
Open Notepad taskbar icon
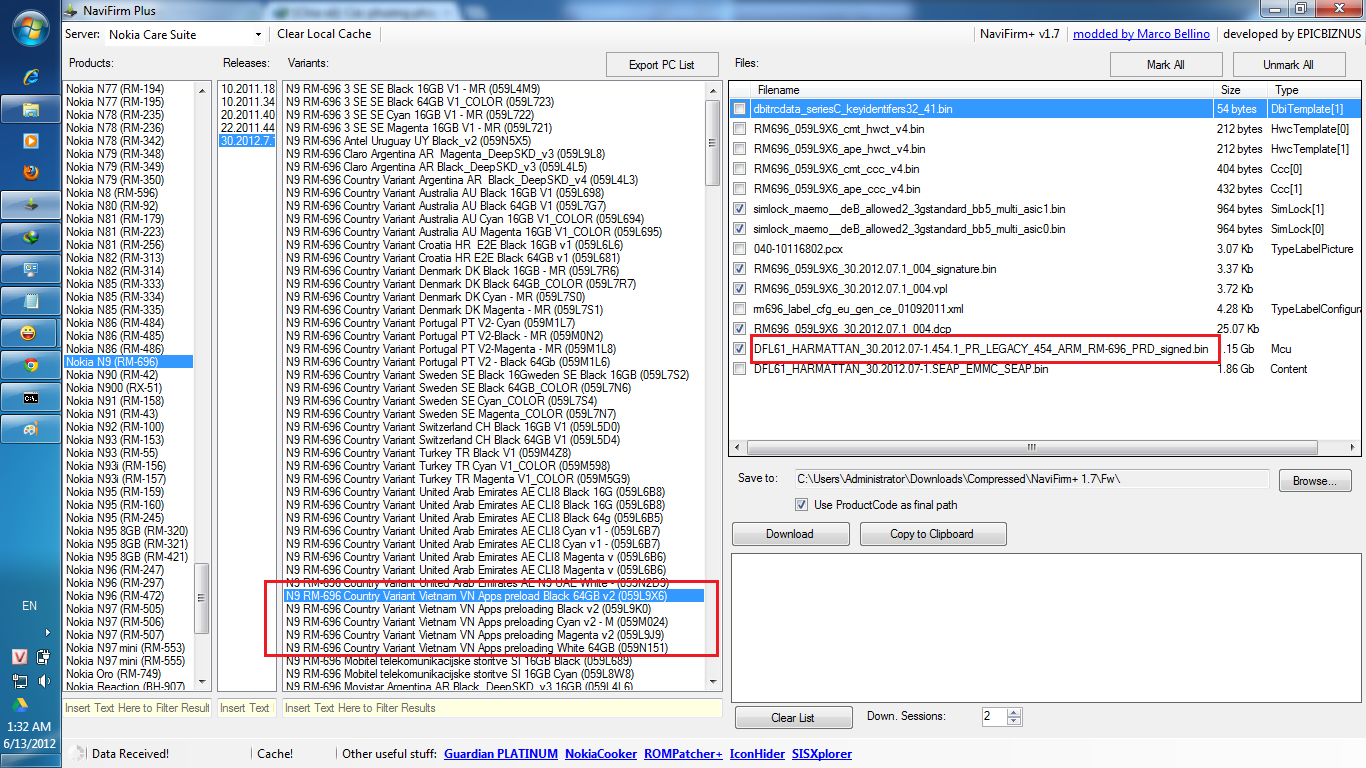(x=31, y=301)
